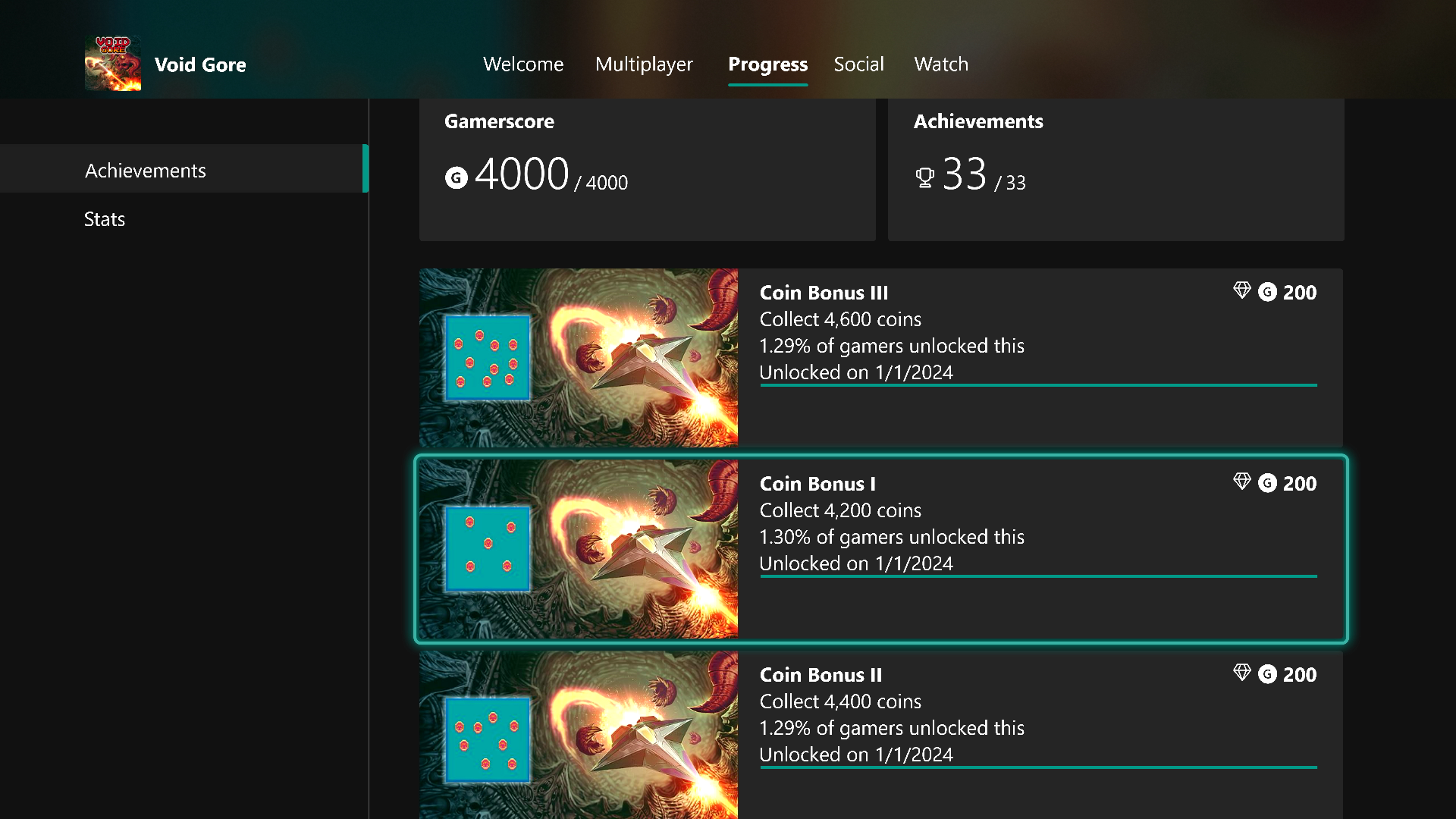Click the rare diamond icon on Coin Bonus I
Viewport: 1456px width, 819px height.
(1241, 482)
